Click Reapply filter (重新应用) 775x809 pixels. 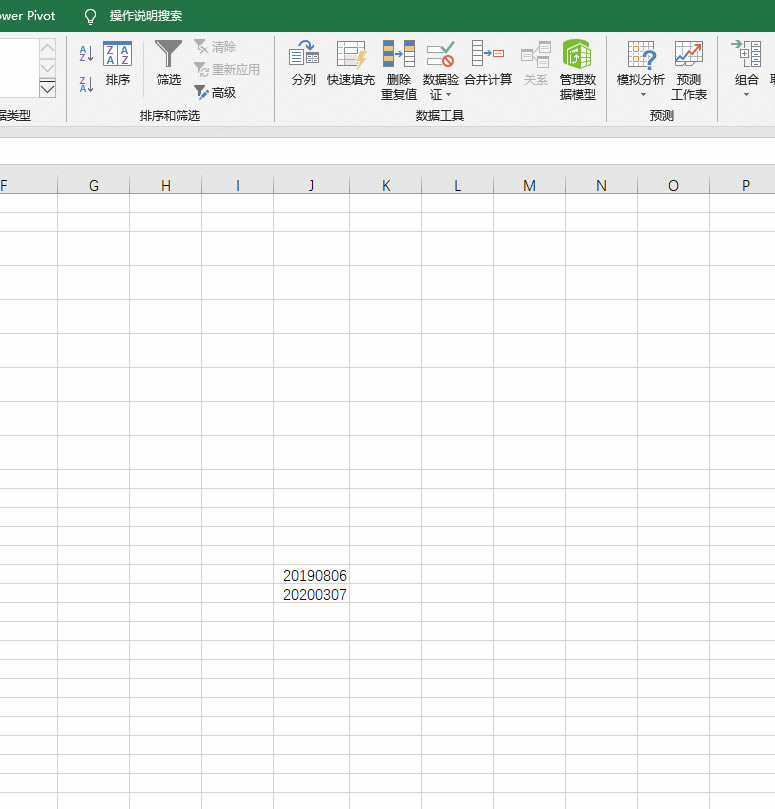(x=227, y=69)
